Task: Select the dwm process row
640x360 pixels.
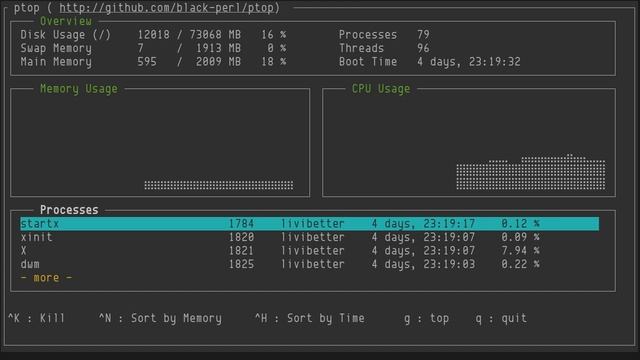Action: [x=310, y=264]
